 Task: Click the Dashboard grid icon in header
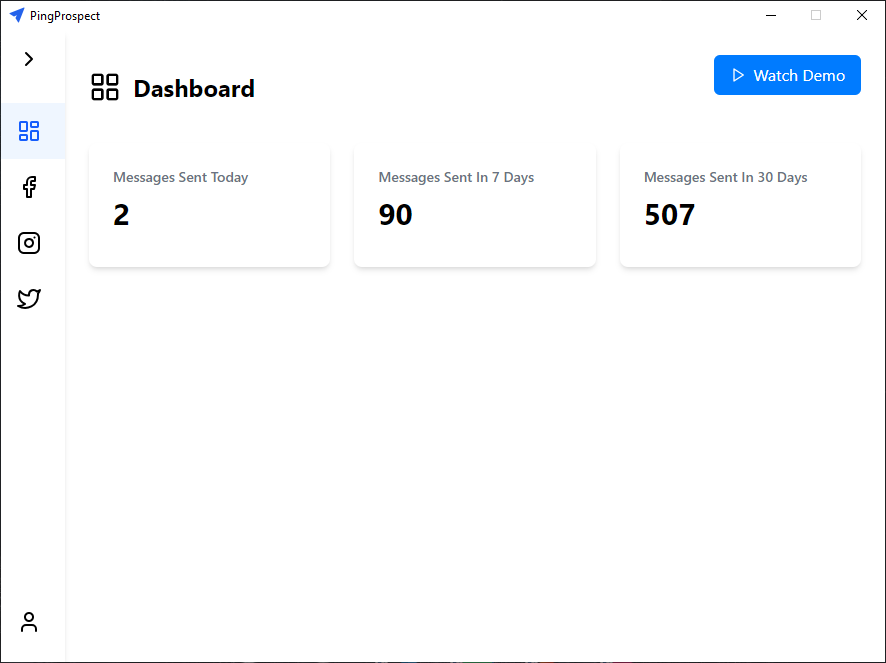[x=105, y=87]
